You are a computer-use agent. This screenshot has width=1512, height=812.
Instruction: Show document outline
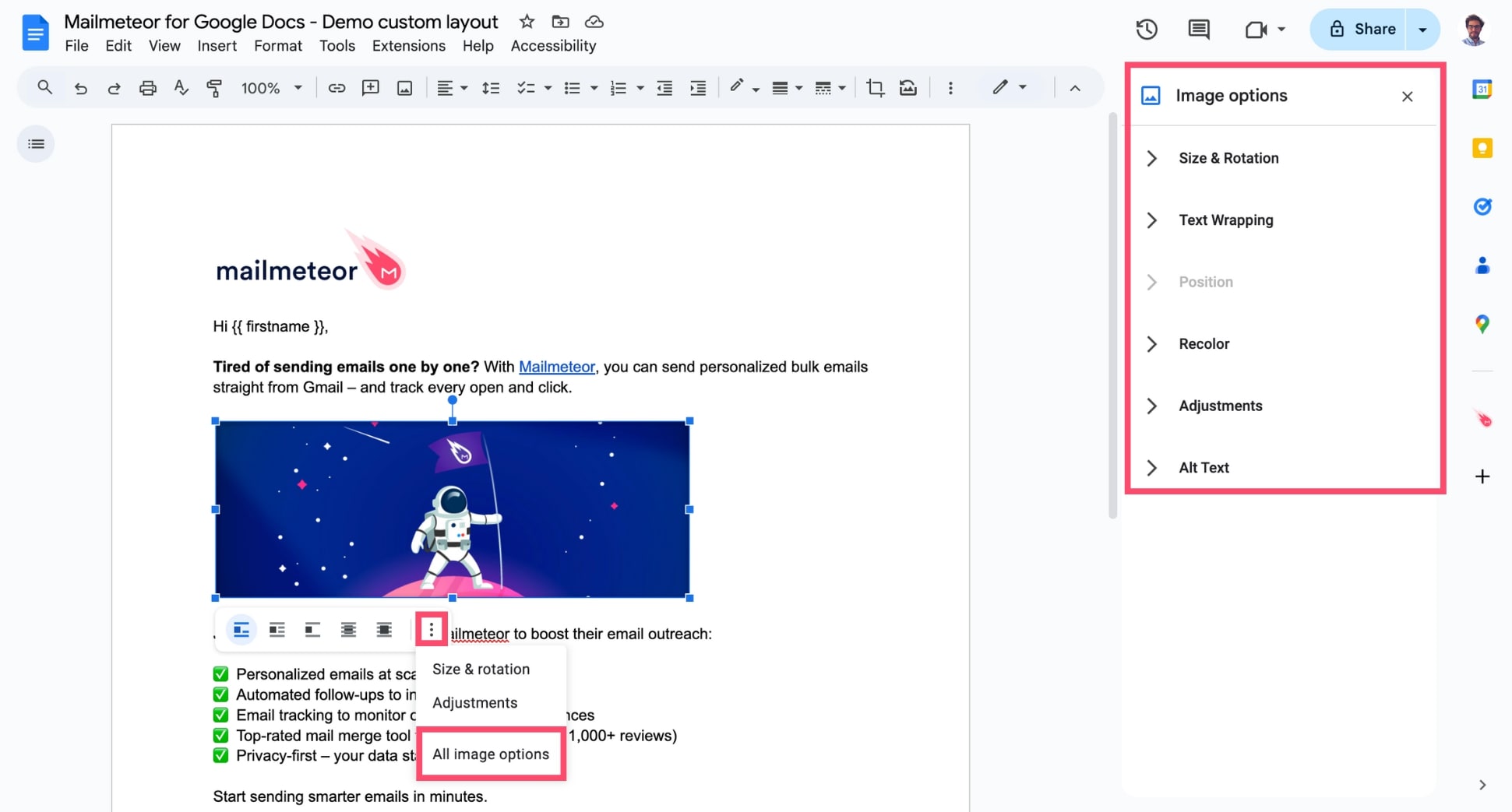(x=36, y=144)
